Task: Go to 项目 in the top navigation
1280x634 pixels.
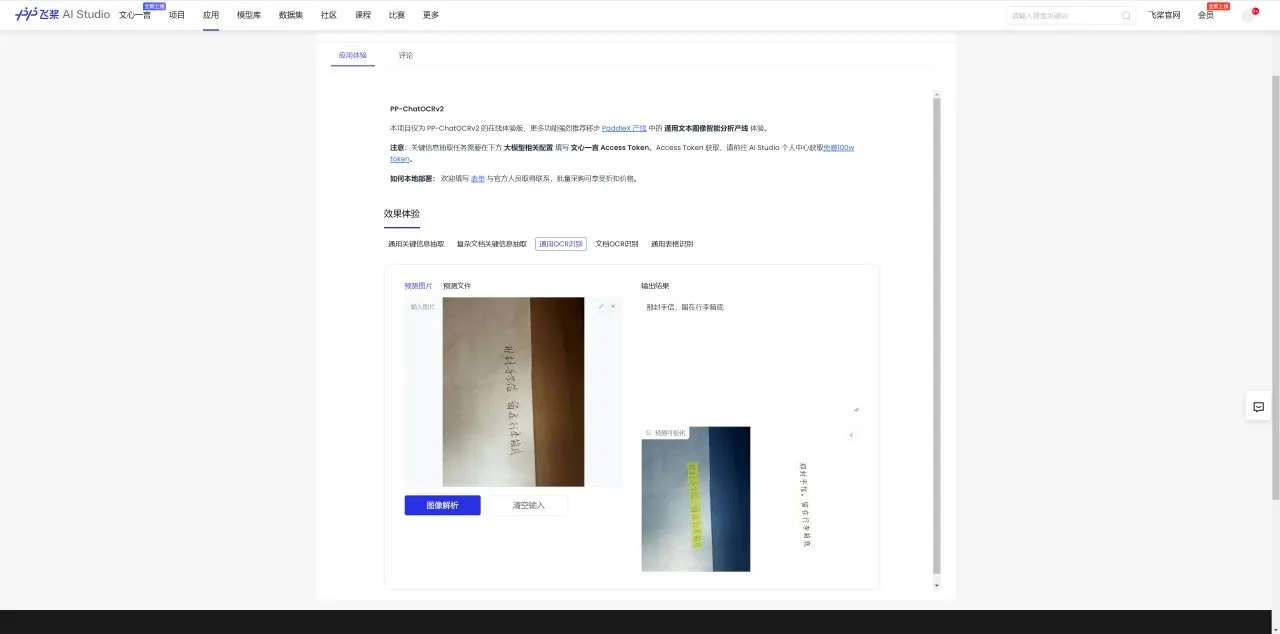Action: [177, 15]
